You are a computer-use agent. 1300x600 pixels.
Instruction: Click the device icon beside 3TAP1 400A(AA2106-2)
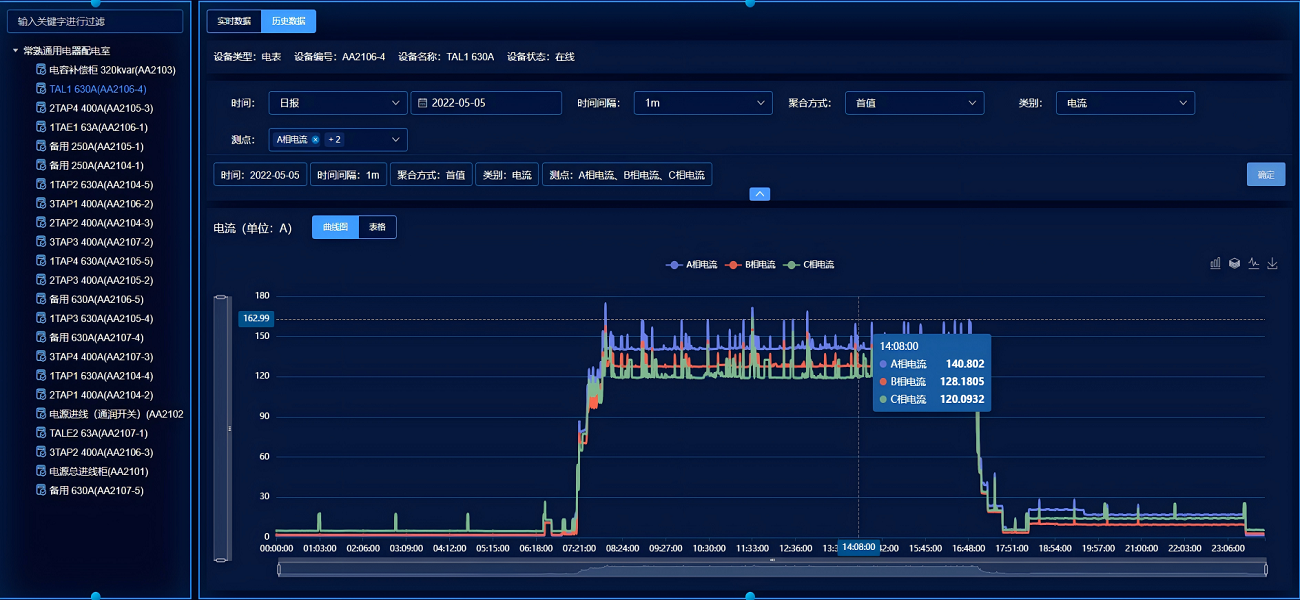(x=41, y=204)
